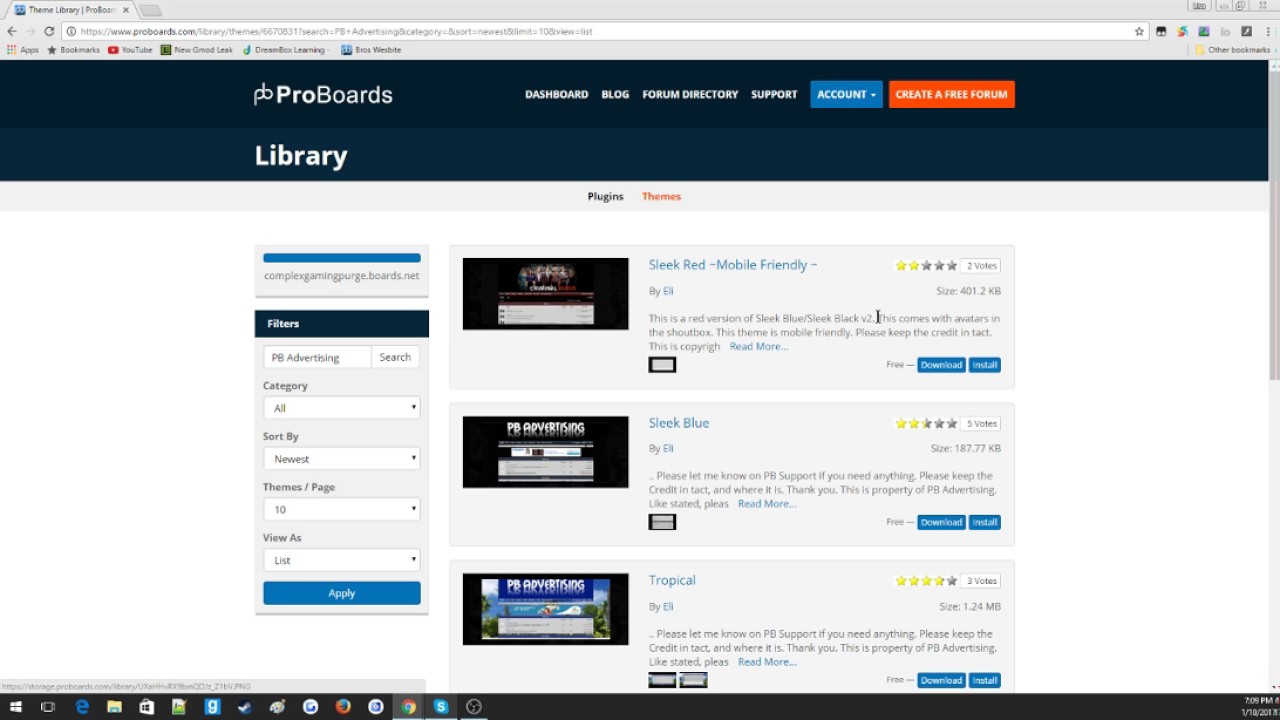The image size is (1280, 720).
Task: Open the Category dropdown set to All
Action: [342, 408]
